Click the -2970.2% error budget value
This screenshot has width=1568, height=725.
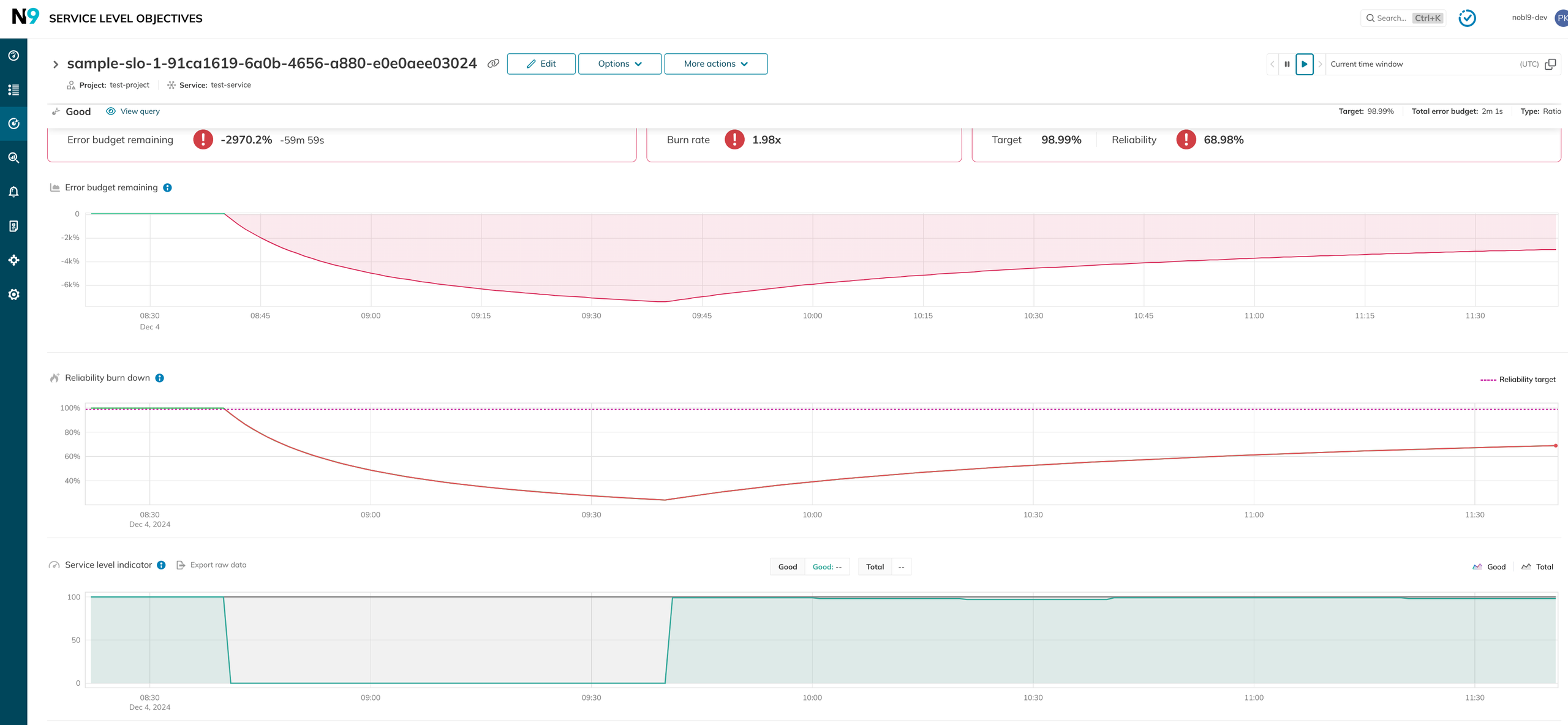246,140
